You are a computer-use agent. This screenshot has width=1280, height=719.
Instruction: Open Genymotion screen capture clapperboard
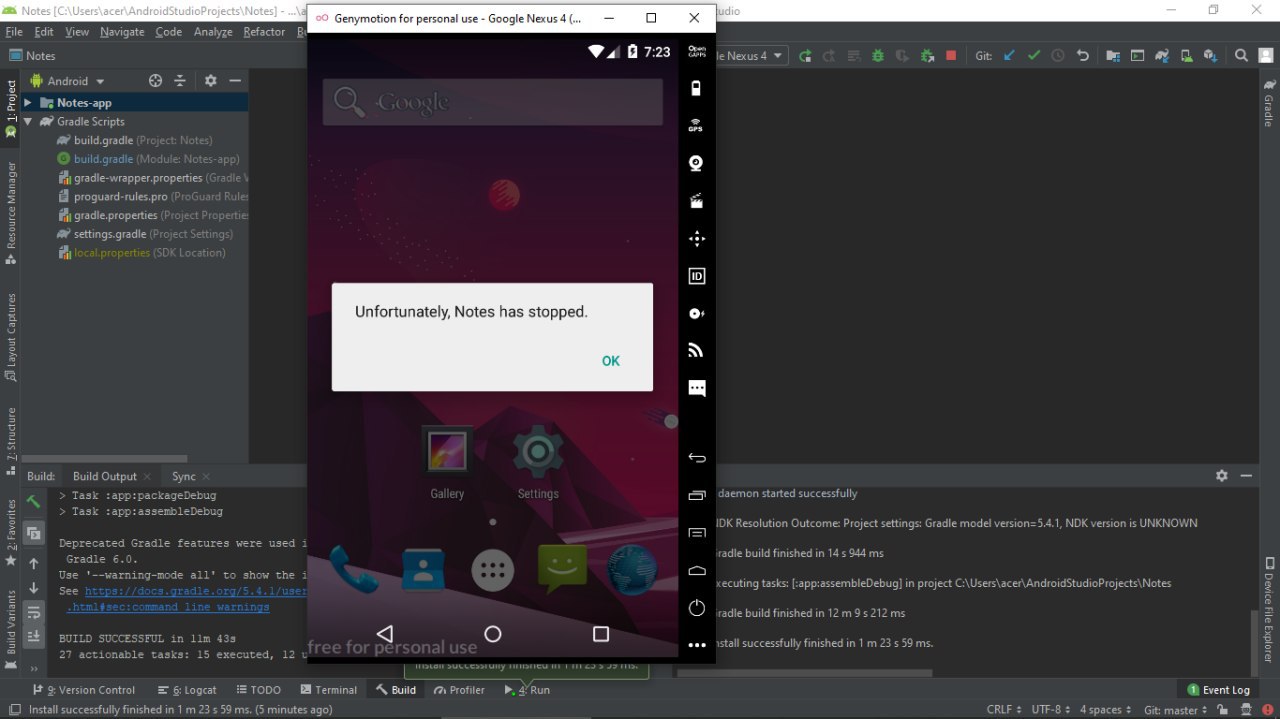(x=697, y=201)
